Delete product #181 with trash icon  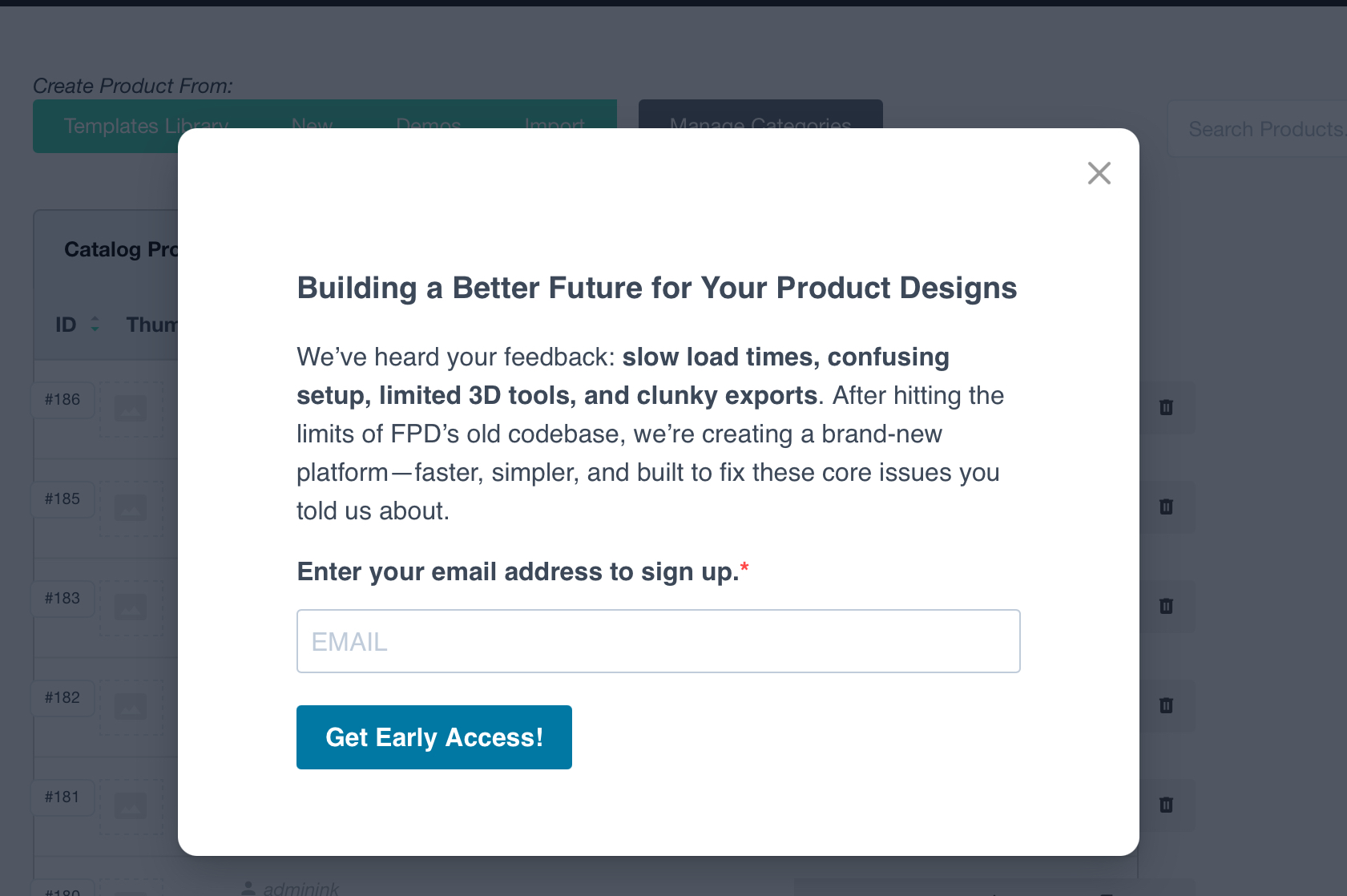pyautogui.click(x=1166, y=805)
